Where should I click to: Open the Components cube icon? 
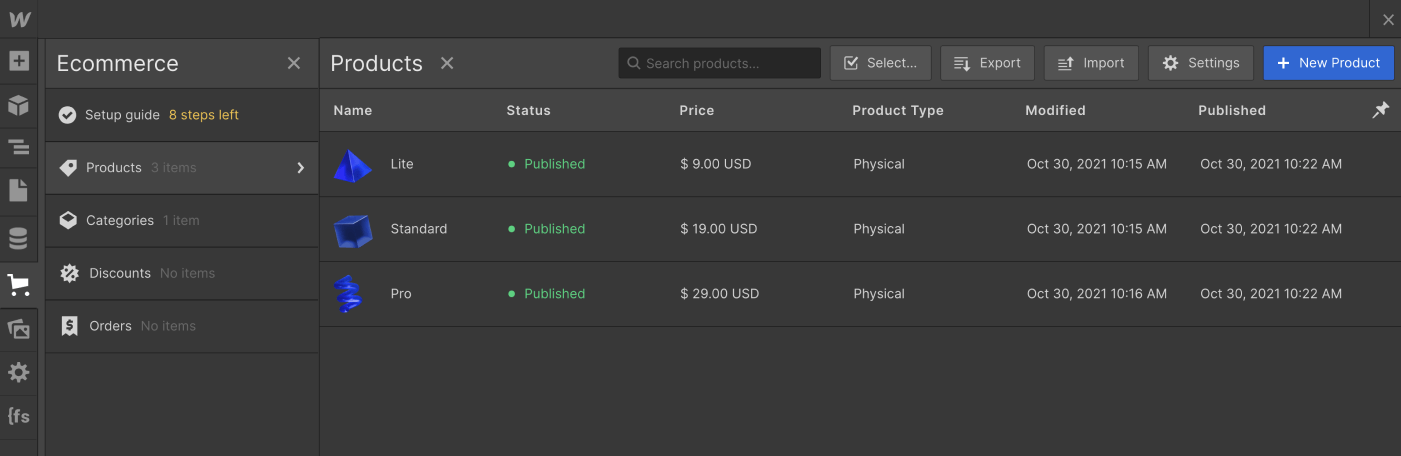point(19,105)
